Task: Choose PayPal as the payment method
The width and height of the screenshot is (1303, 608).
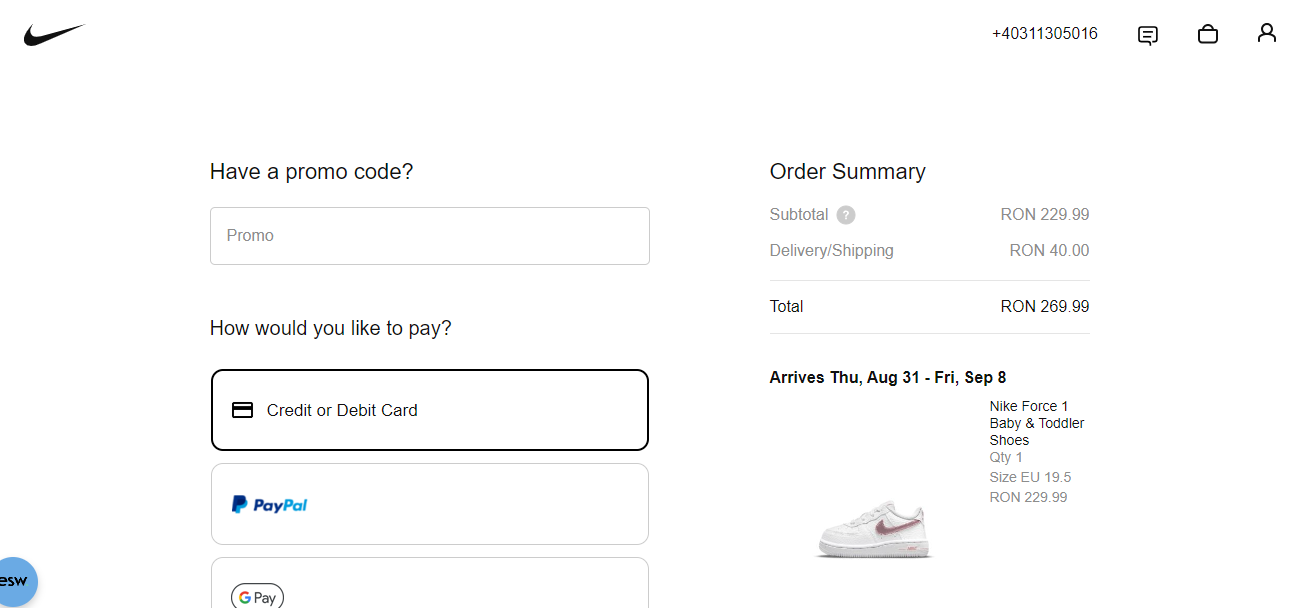Action: [429, 504]
